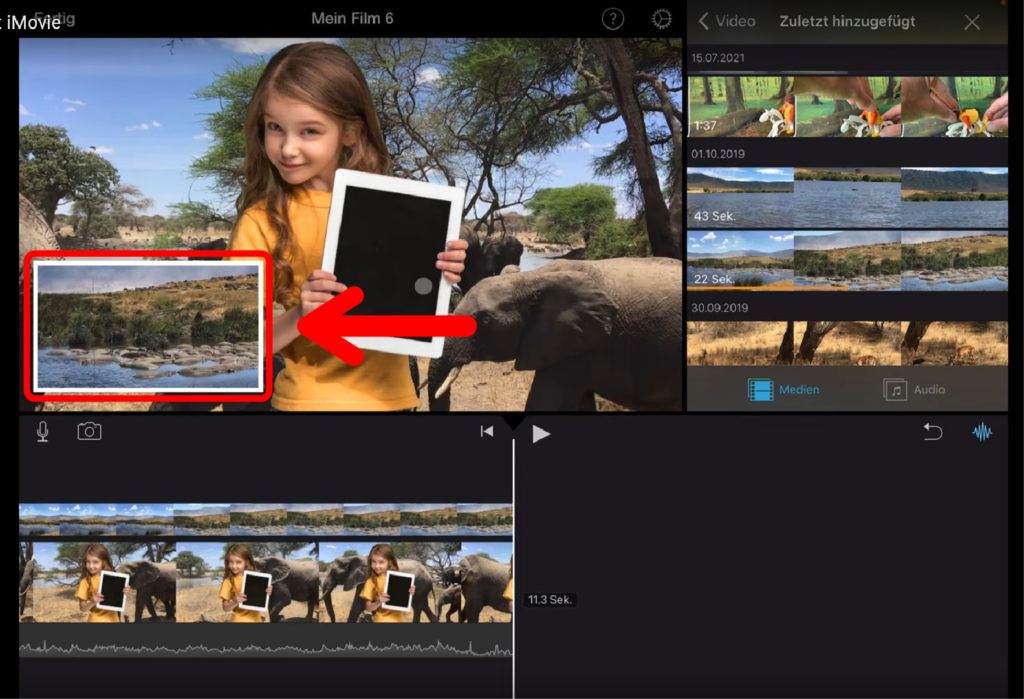Switch to the Audio tab
The height and width of the screenshot is (699, 1024).
pos(914,390)
